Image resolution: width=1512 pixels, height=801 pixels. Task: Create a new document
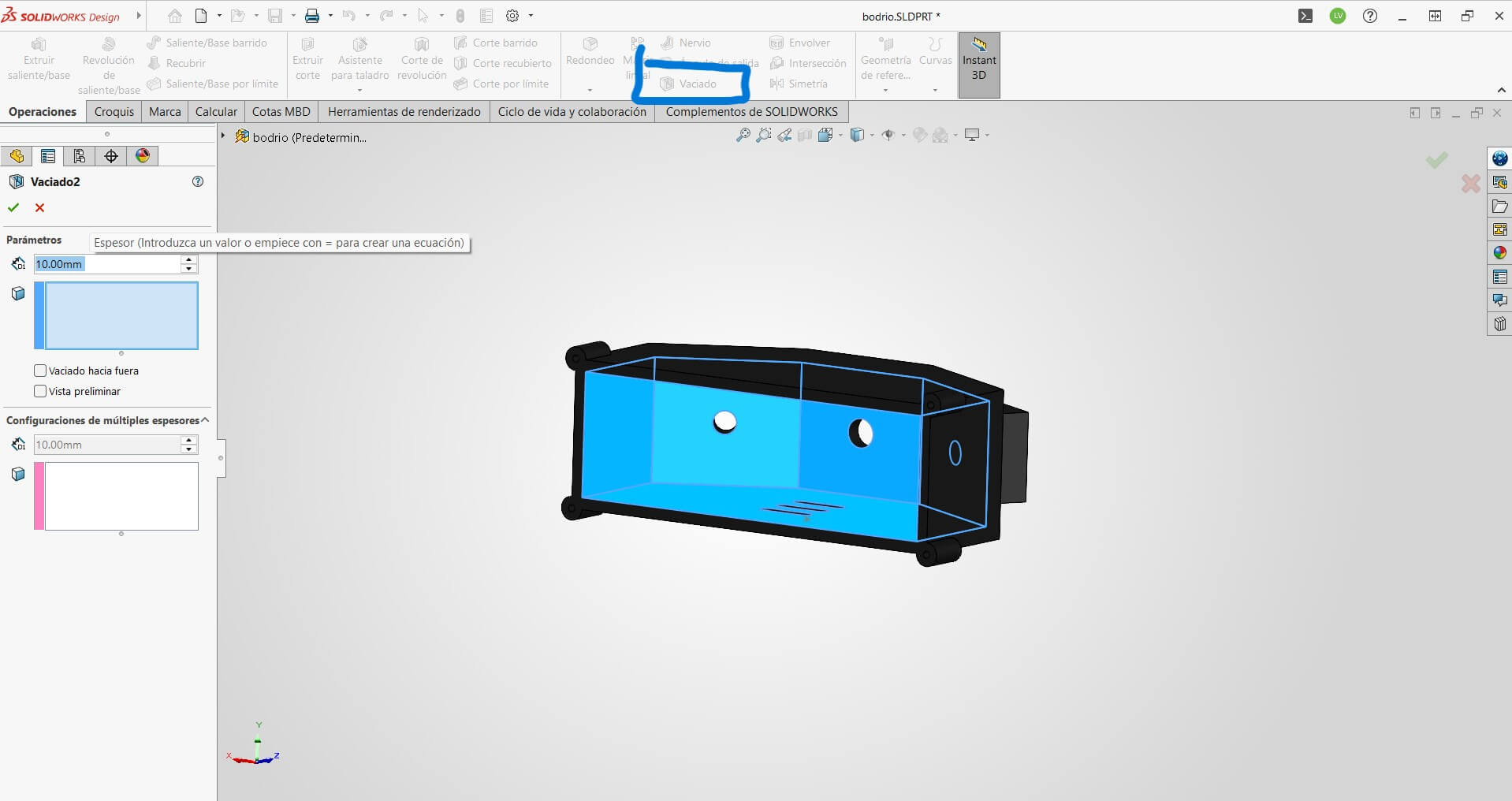pos(201,16)
